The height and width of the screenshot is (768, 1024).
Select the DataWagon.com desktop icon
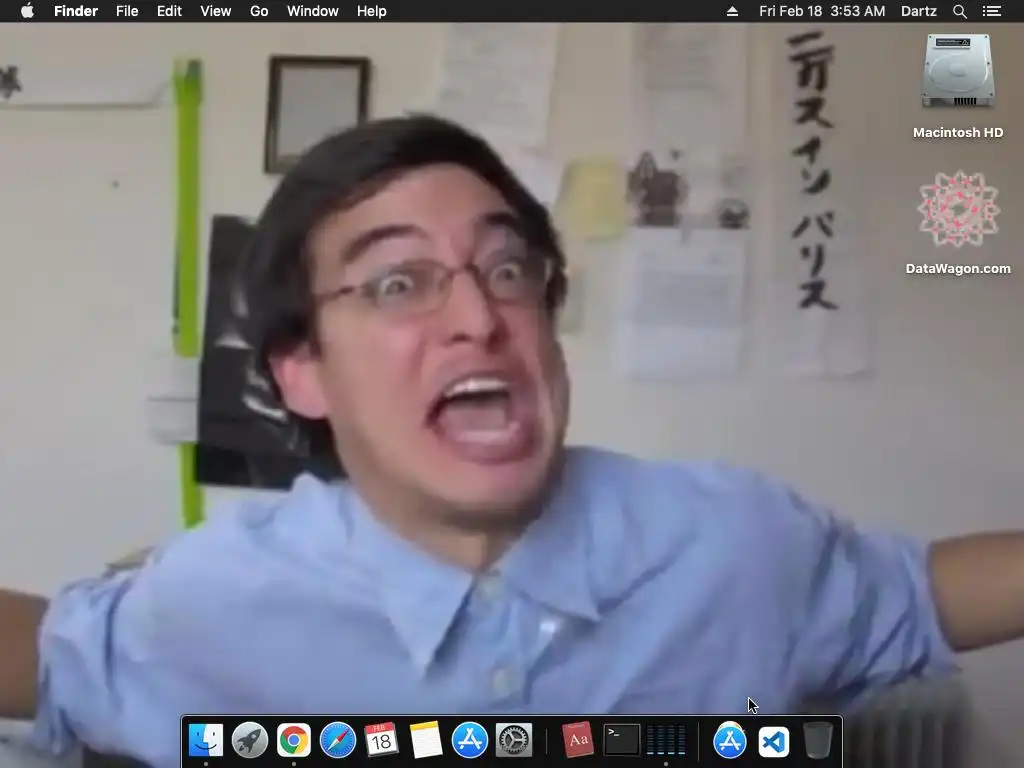click(x=958, y=223)
